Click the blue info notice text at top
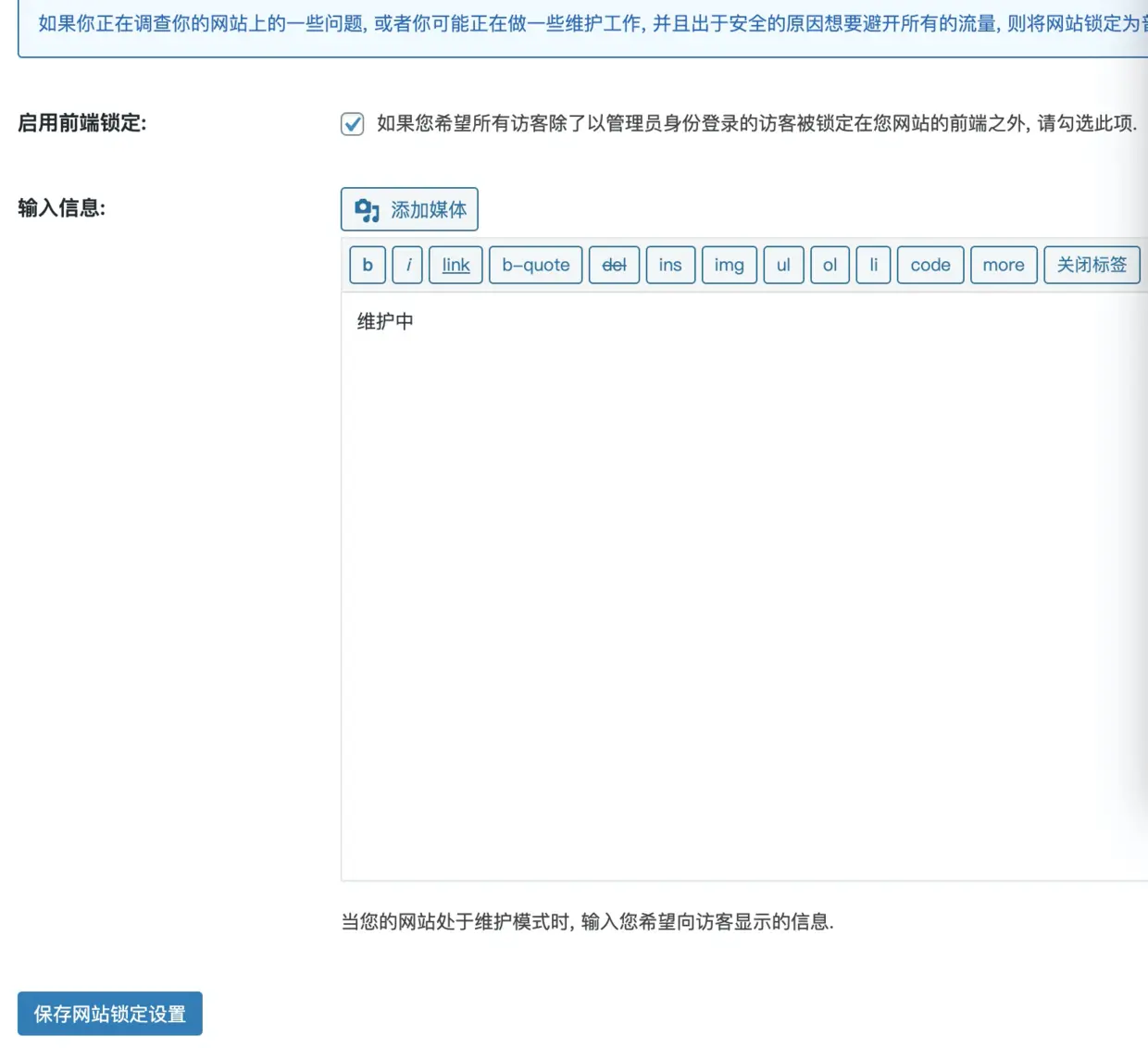 point(593,23)
